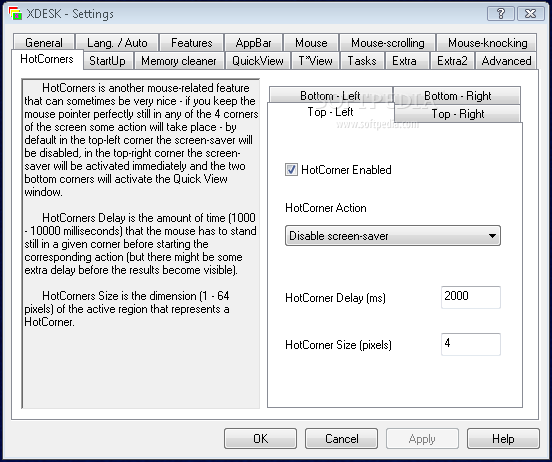Open the HotCorner Action dropdown

[393, 236]
